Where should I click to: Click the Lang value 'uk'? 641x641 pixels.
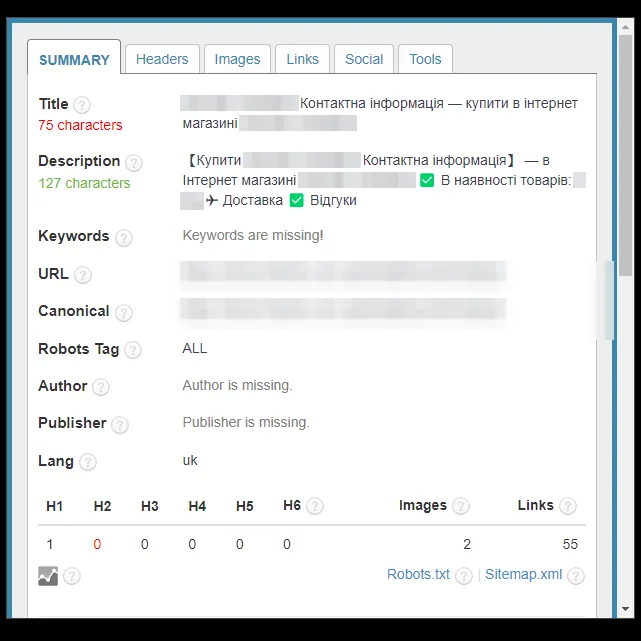click(x=190, y=460)
